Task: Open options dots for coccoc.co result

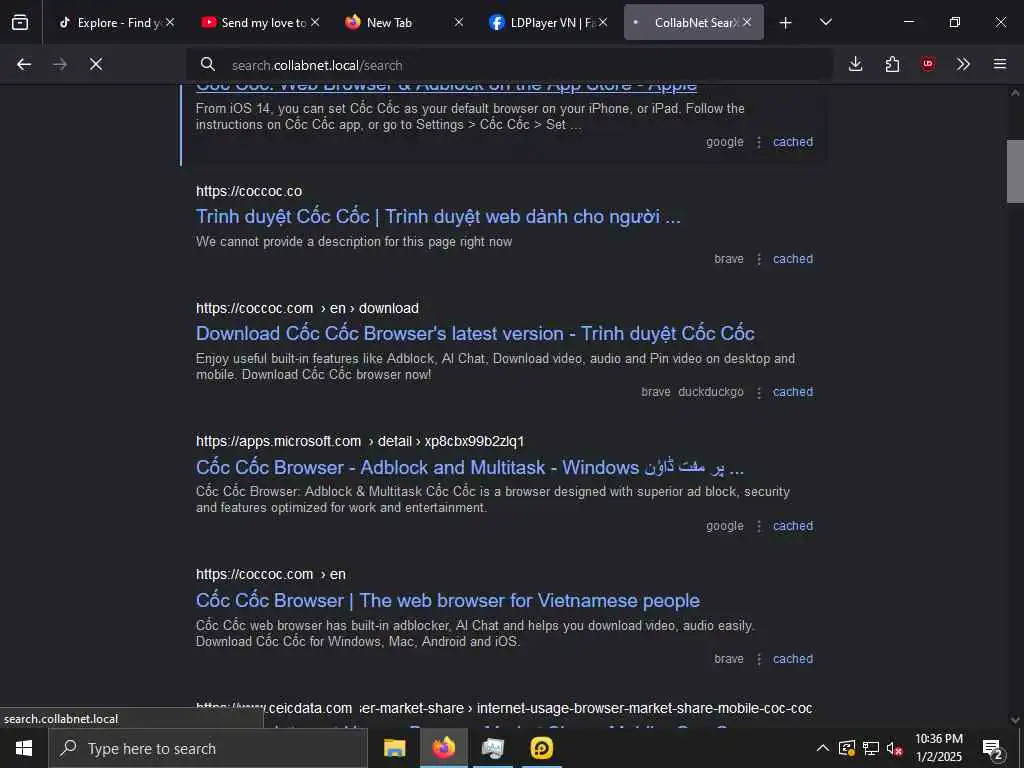Action: click(759, 259)
